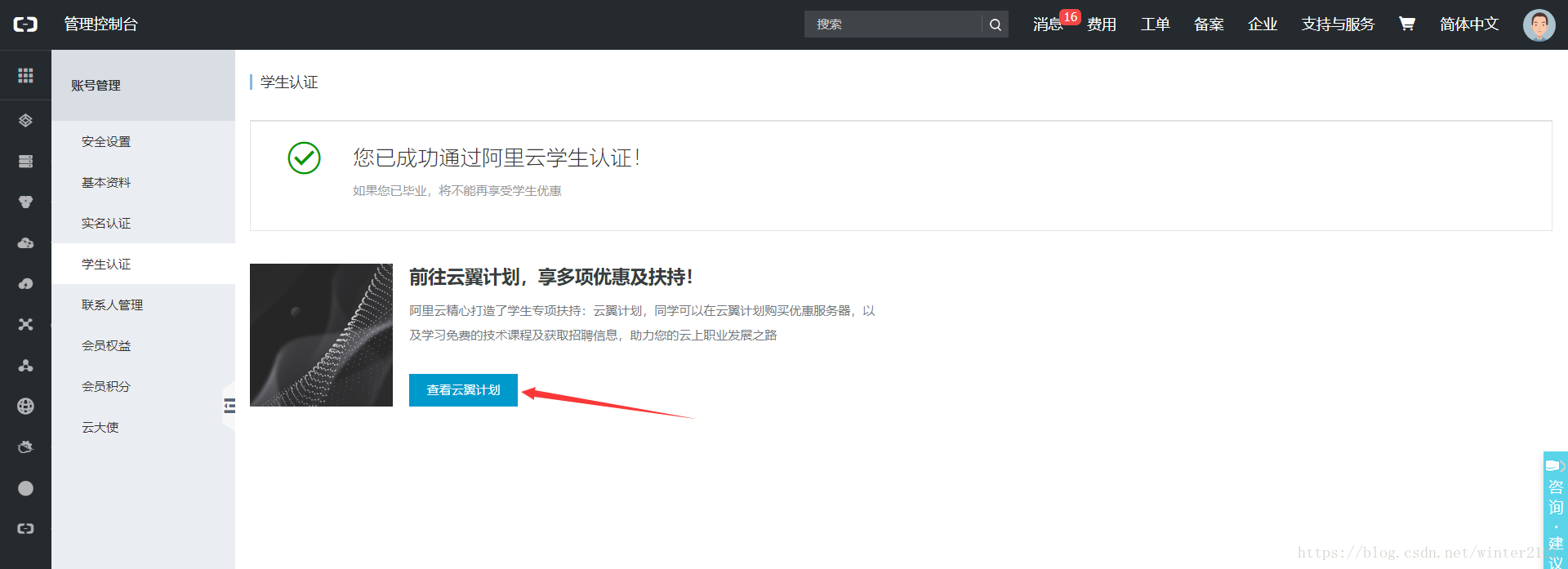Click the database cluster icon in sidebar
Viewport: 1568px width, 569px height.
click(x=25, y=202)
